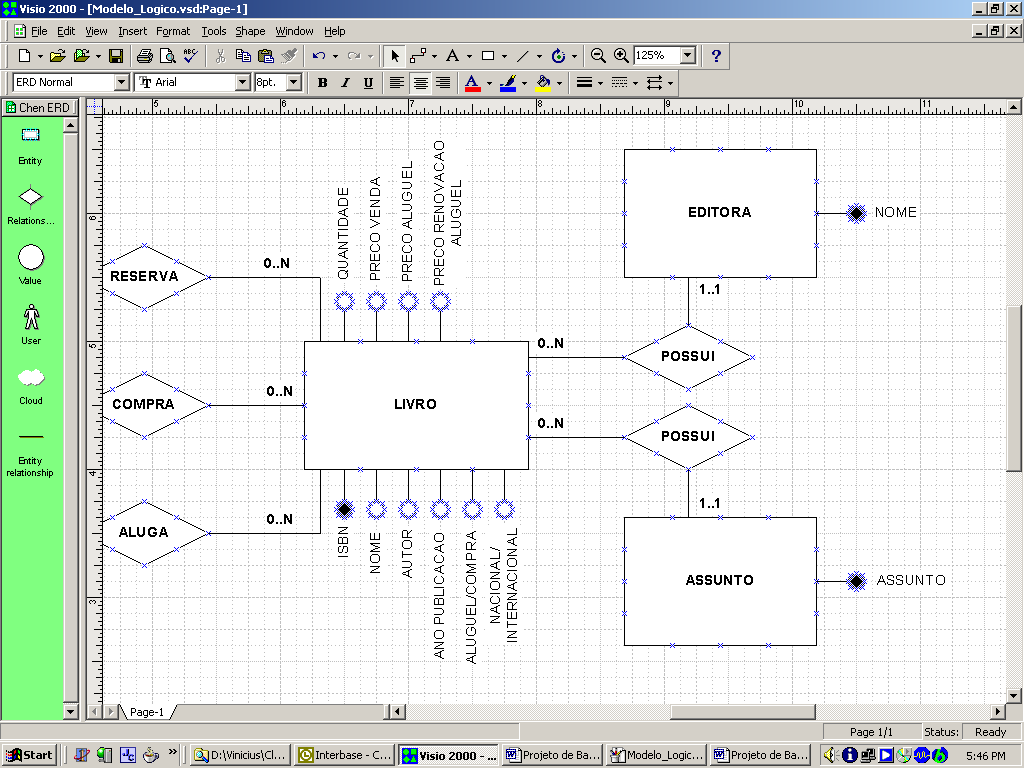Pick the User stencil shape

pos(31,317)
